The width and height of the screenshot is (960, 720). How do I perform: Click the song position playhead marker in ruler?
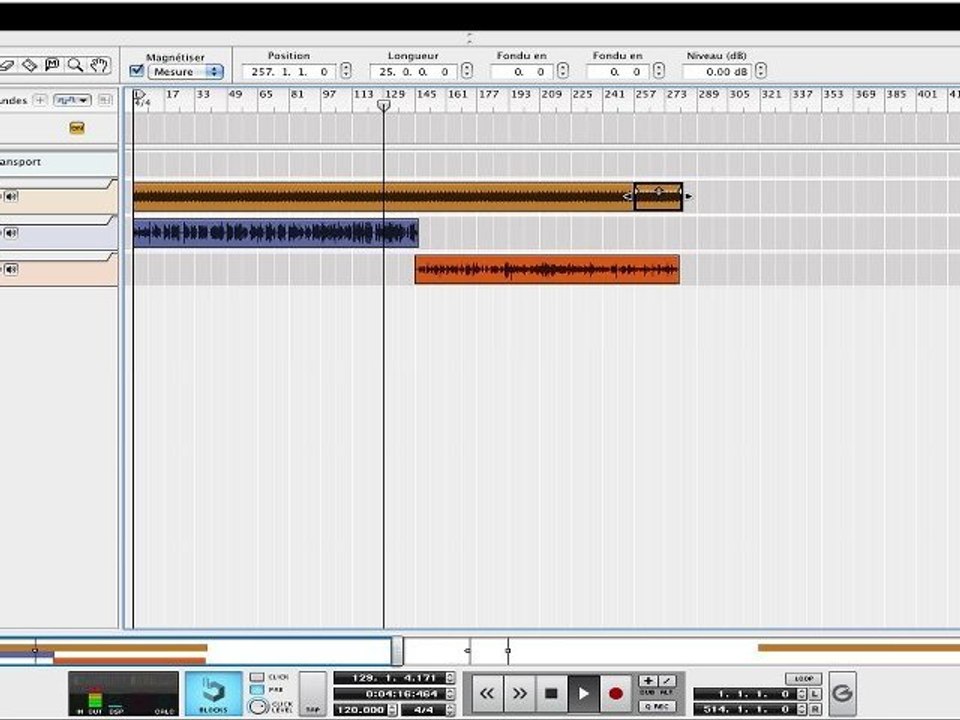(x=384, y=105)
